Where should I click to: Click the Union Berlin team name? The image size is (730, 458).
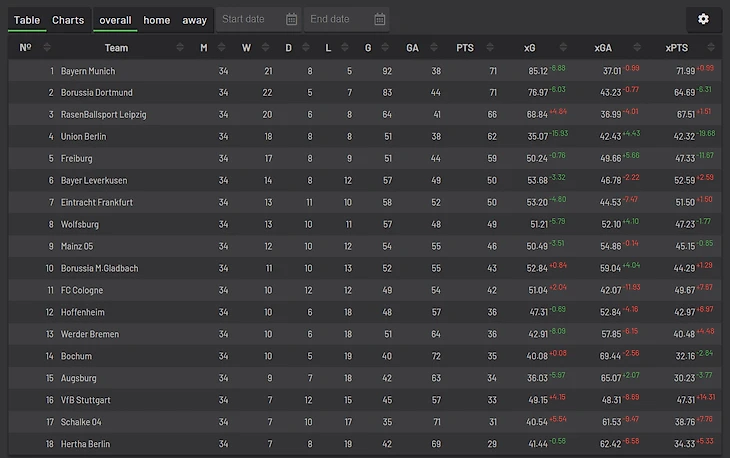pyautogui.click(x=85, y=137)
